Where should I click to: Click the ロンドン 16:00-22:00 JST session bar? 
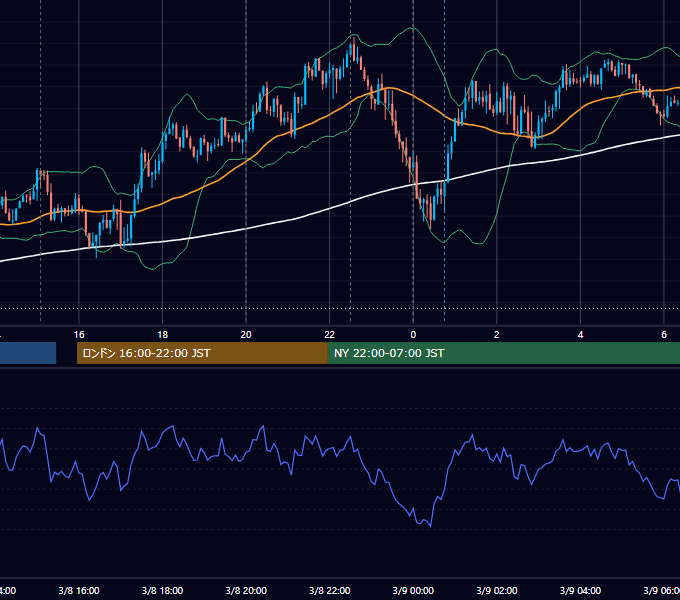202,353
